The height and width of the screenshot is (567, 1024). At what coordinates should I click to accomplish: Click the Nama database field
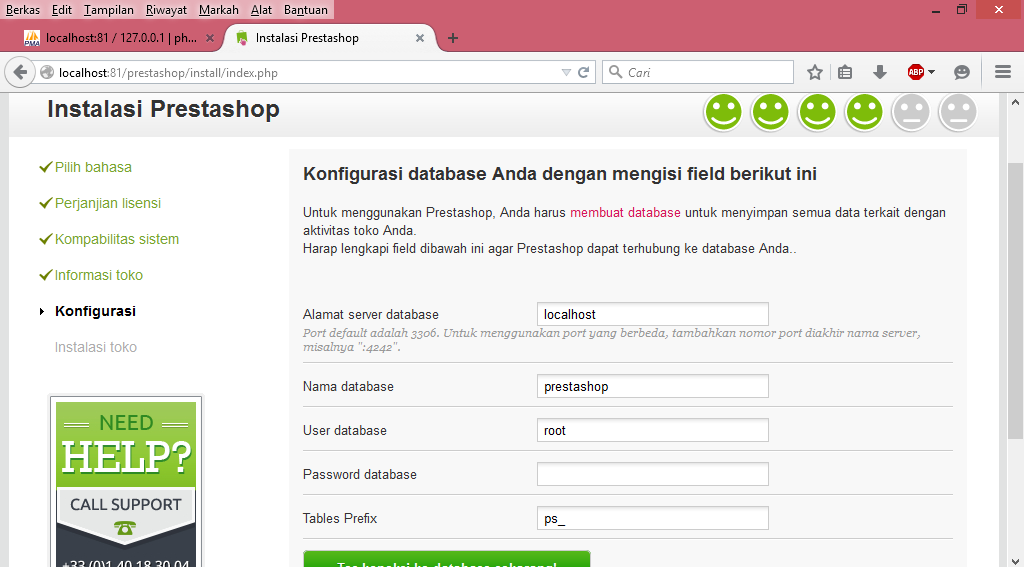tap(652, 386)
